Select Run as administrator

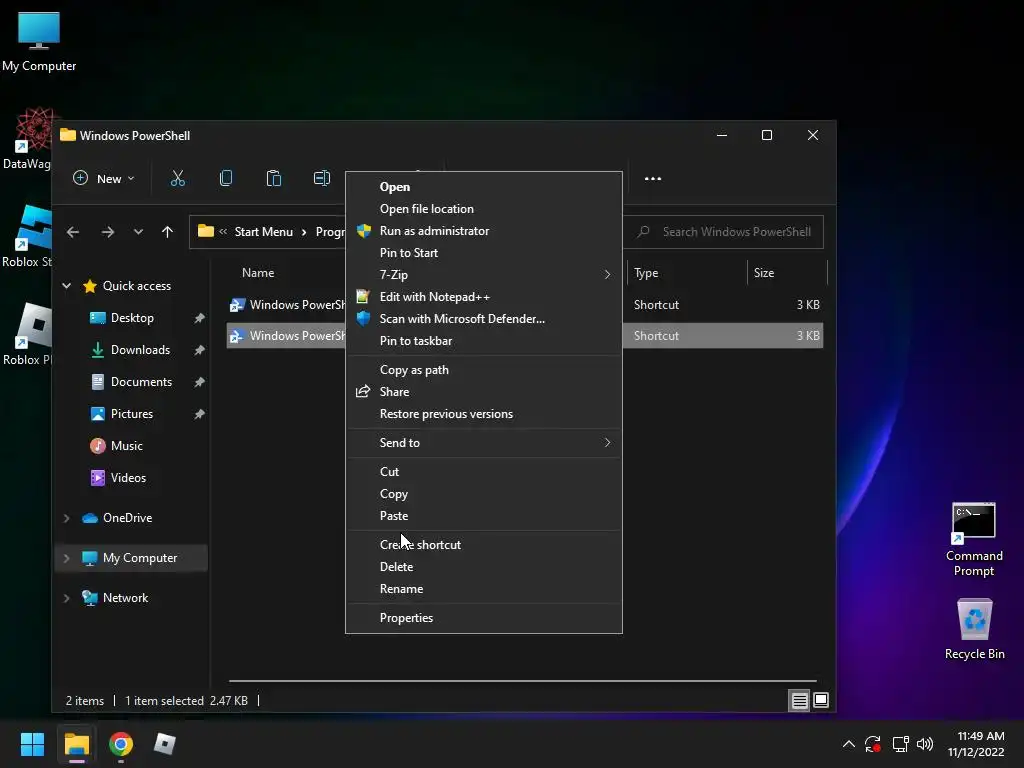coord(483,231)
